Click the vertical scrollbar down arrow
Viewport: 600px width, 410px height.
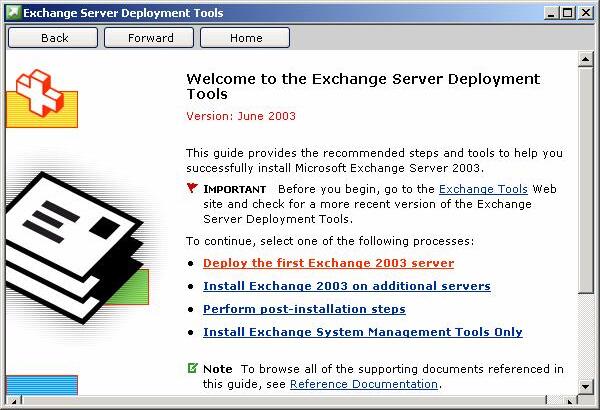click(x=585, y=387)
